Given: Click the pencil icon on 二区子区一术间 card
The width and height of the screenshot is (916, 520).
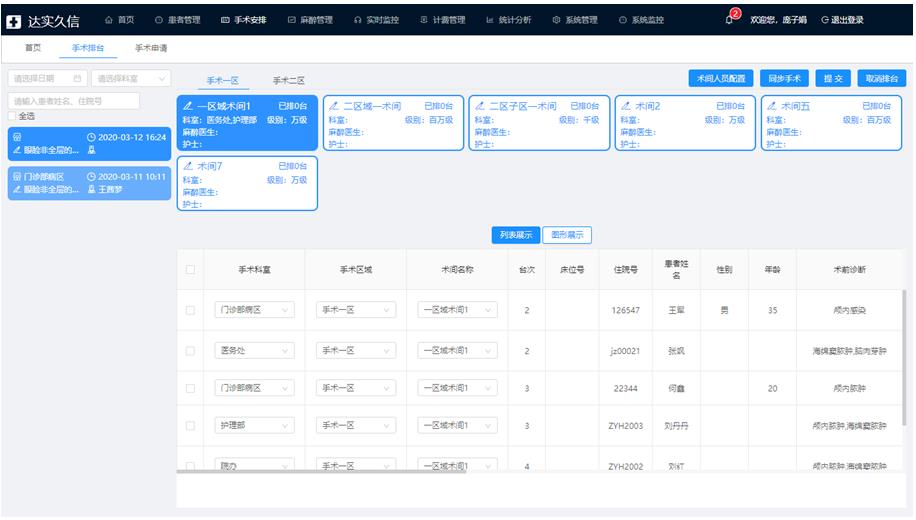Looking at the screenshot, I should pyautogui.click(x=479, y=106).
